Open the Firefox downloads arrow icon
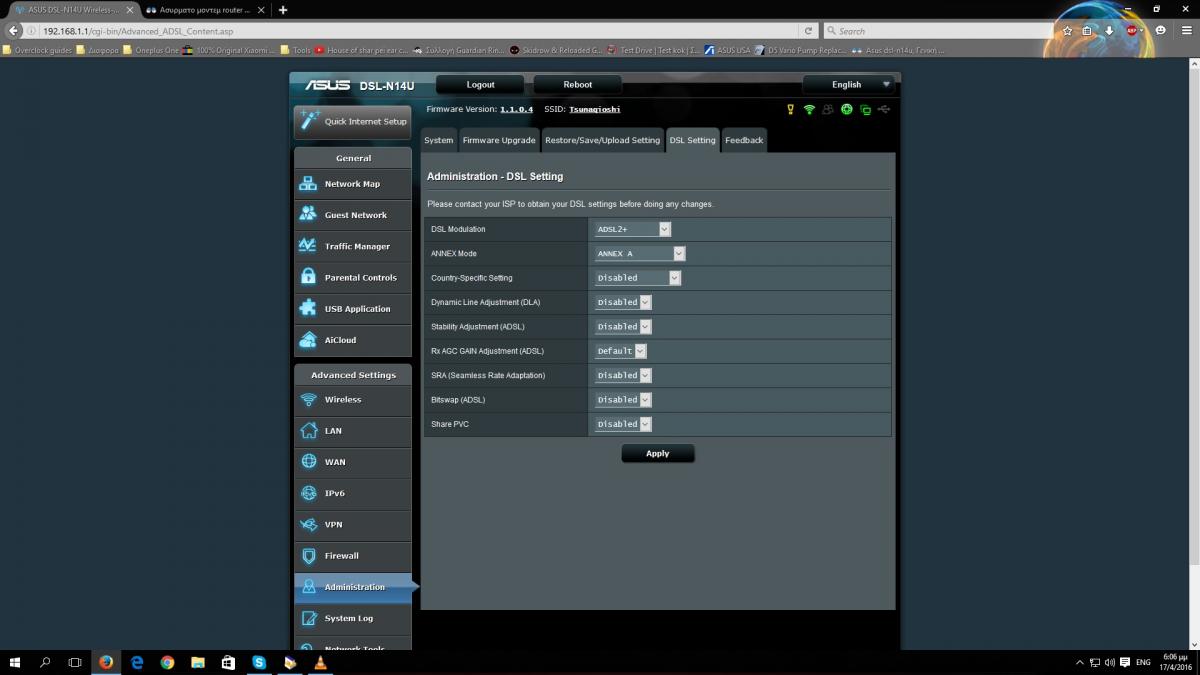 (1109, 31)
